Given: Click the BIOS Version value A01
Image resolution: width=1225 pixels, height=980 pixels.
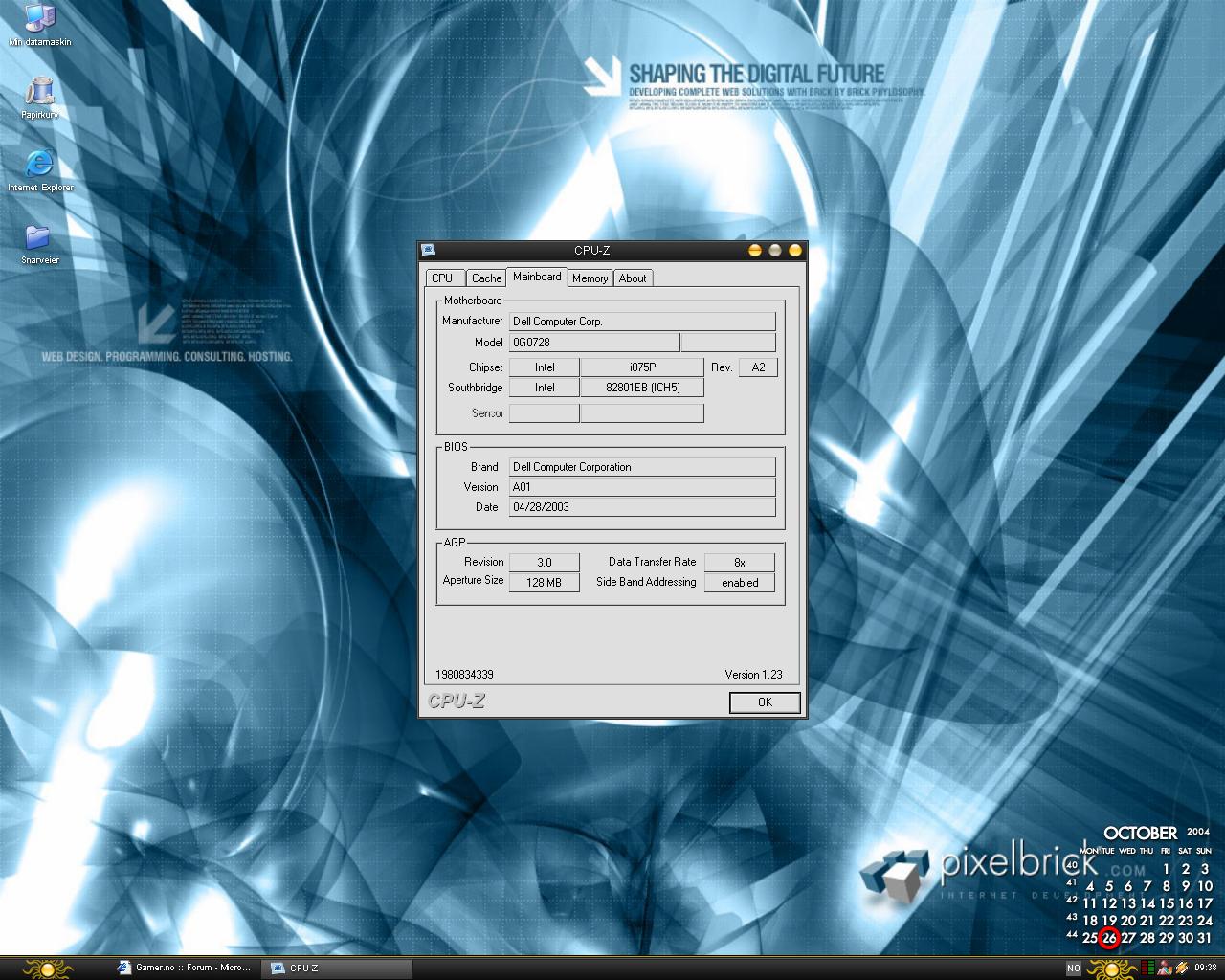Looking at the screenshot, I should coord(642,487).
